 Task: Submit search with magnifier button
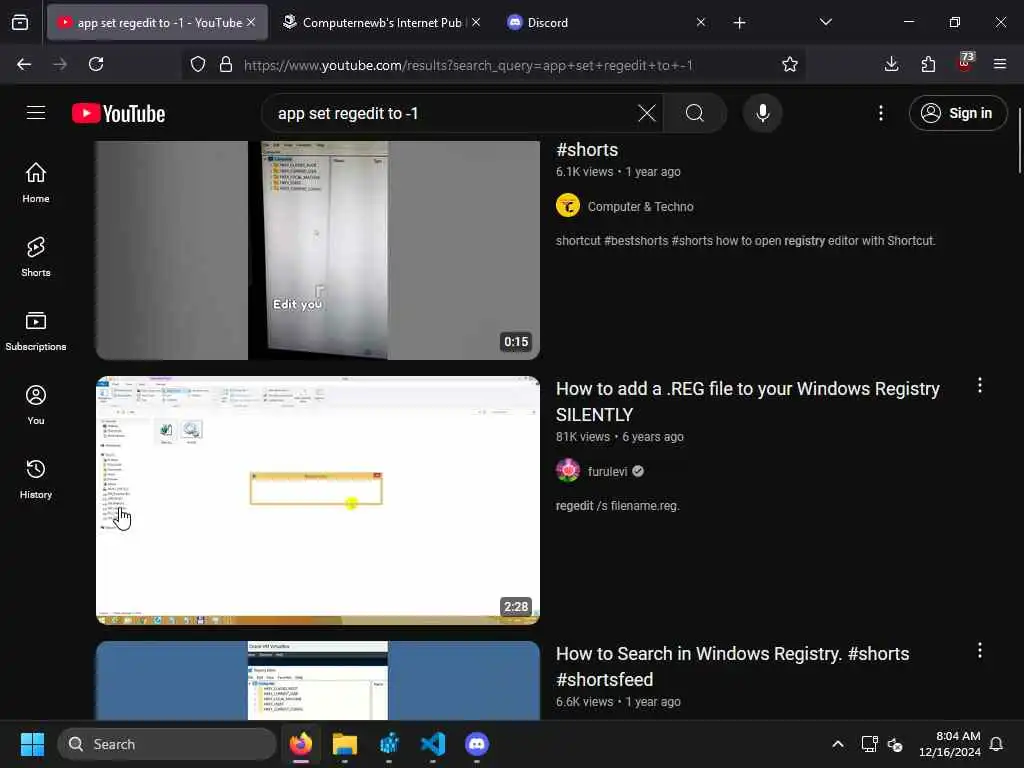tap(695, 113)
